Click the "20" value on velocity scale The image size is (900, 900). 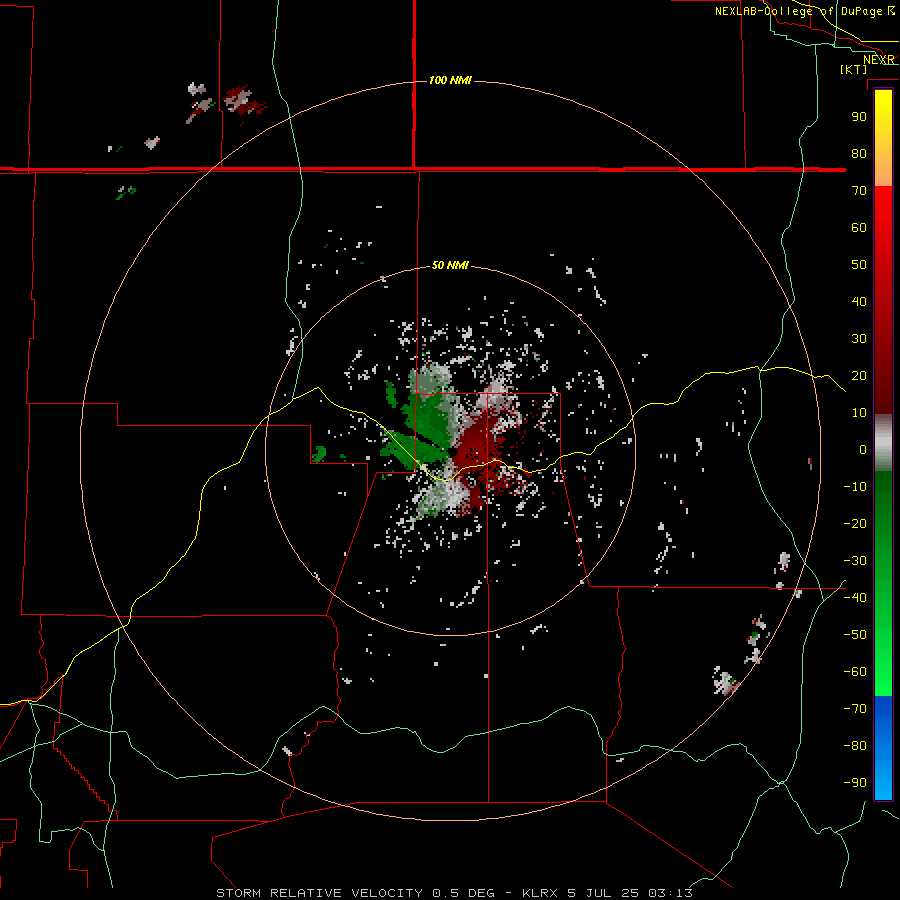[x=859, y=375]
